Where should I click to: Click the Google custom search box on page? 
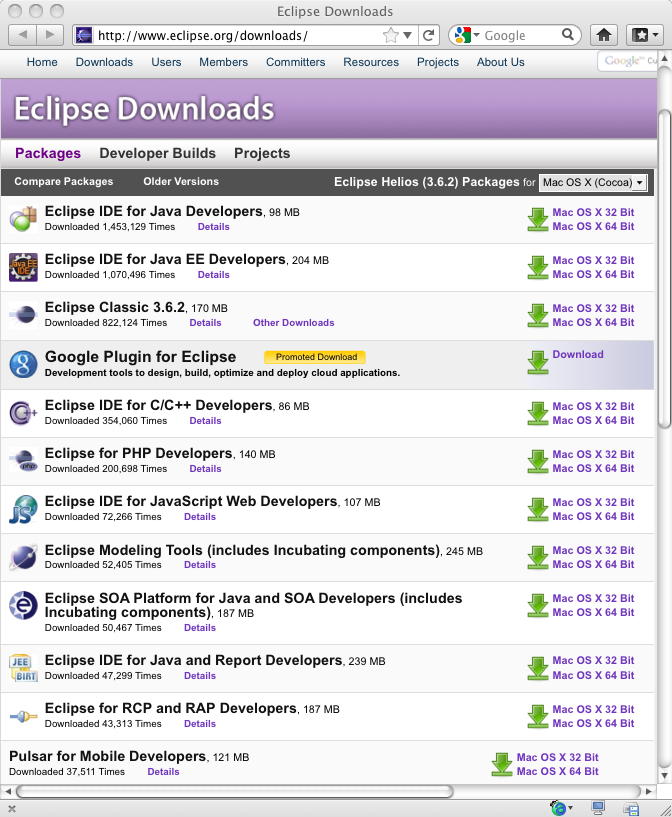(628, 61)
